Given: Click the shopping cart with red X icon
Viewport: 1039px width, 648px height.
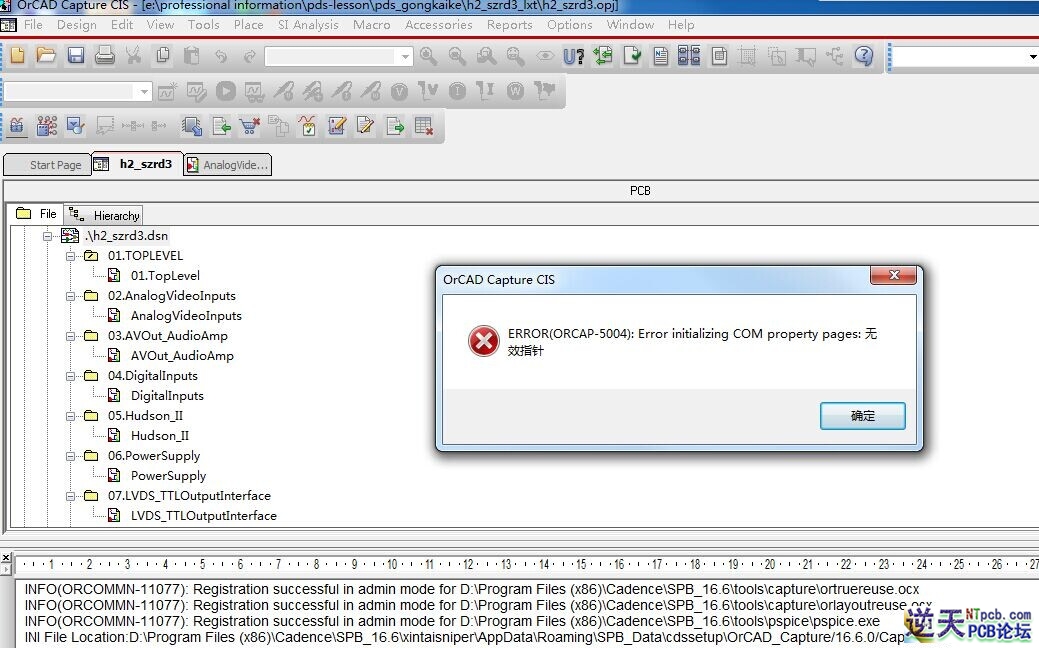Looking at the screenshot, I should tap(250, 125).
